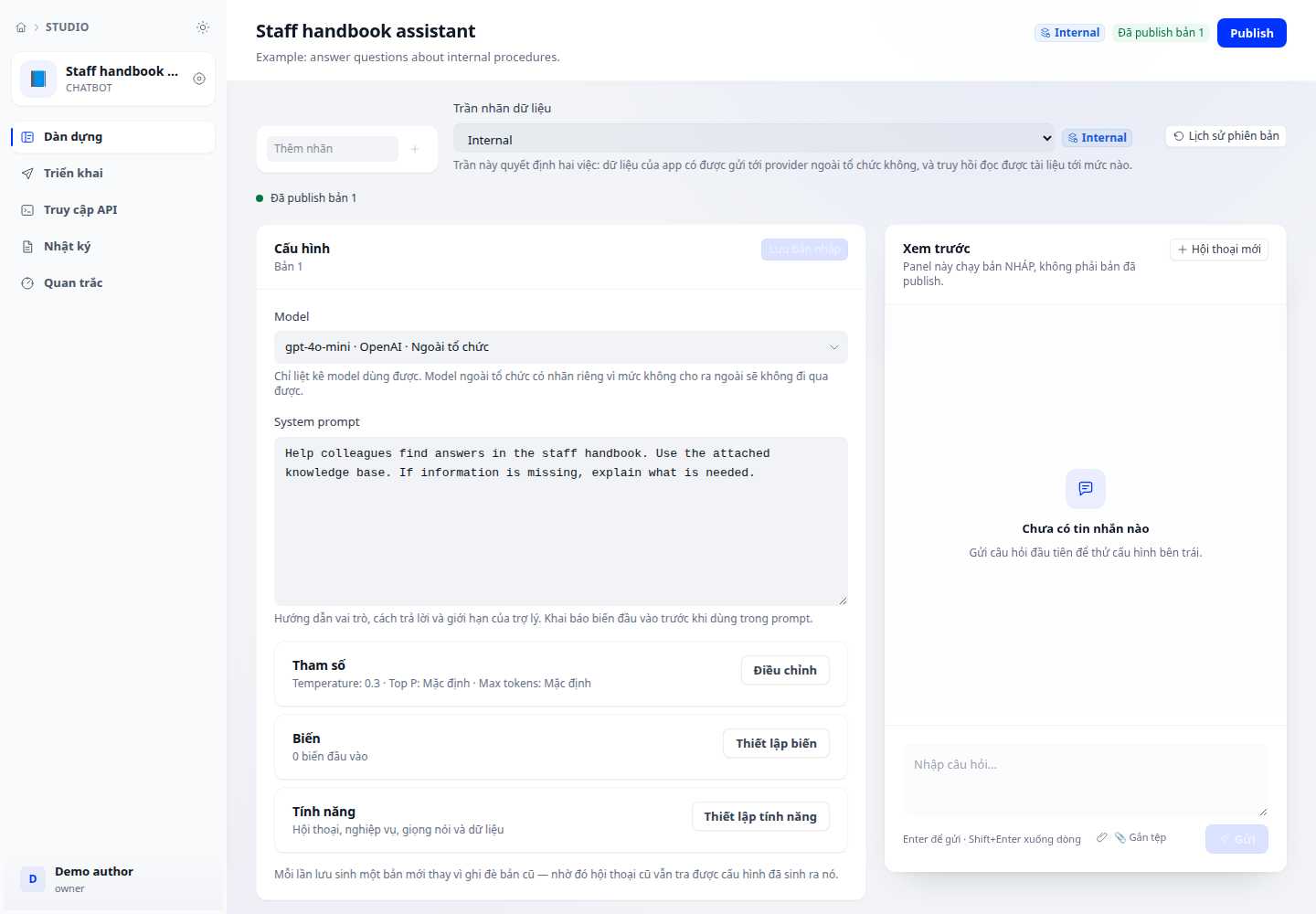Start a new chat with Hội thoại mới
Image resolution: width=1316 pixels, height=914 pixels.
pyautogui.click(x=1219, y=250)
